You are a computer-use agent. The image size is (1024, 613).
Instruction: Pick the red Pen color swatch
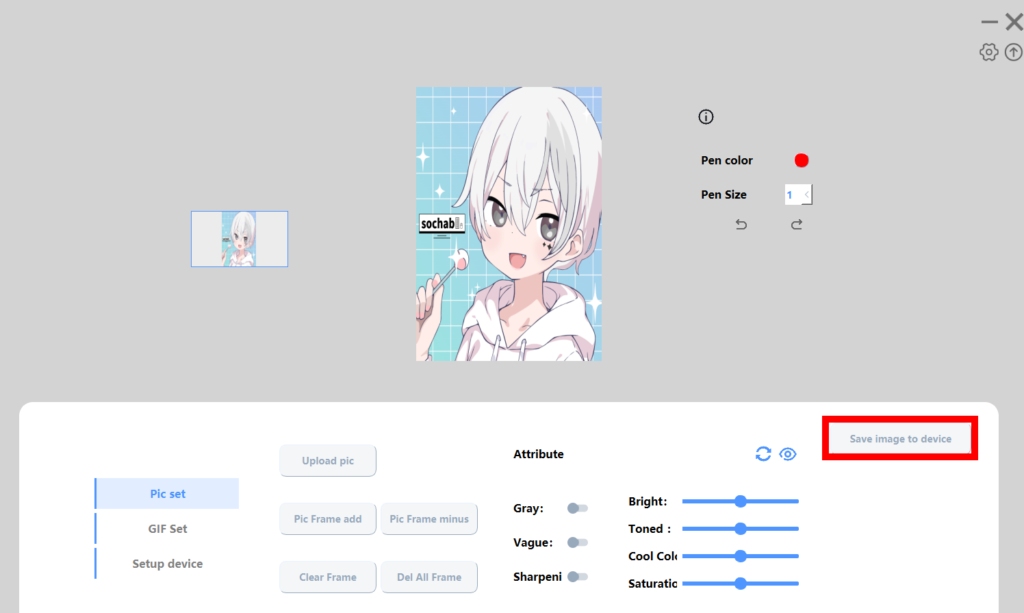coord(801,160)
